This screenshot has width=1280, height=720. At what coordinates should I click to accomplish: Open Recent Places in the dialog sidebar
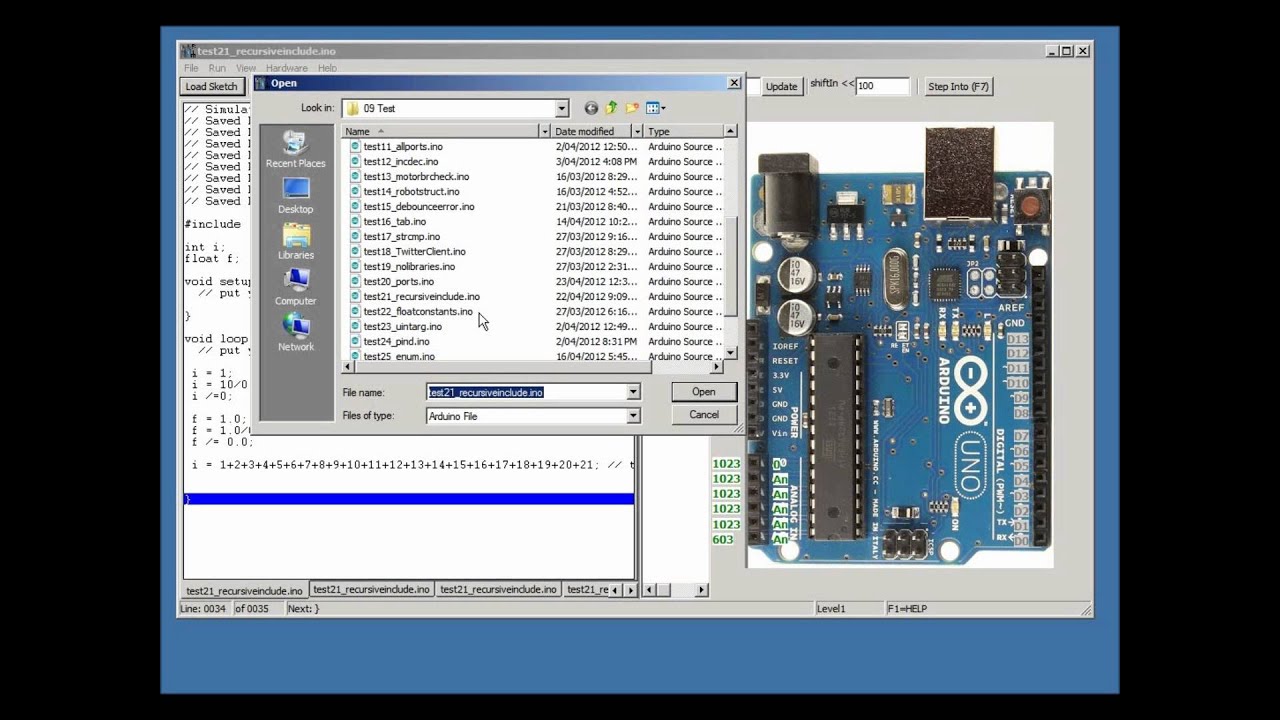coord(295,150)
